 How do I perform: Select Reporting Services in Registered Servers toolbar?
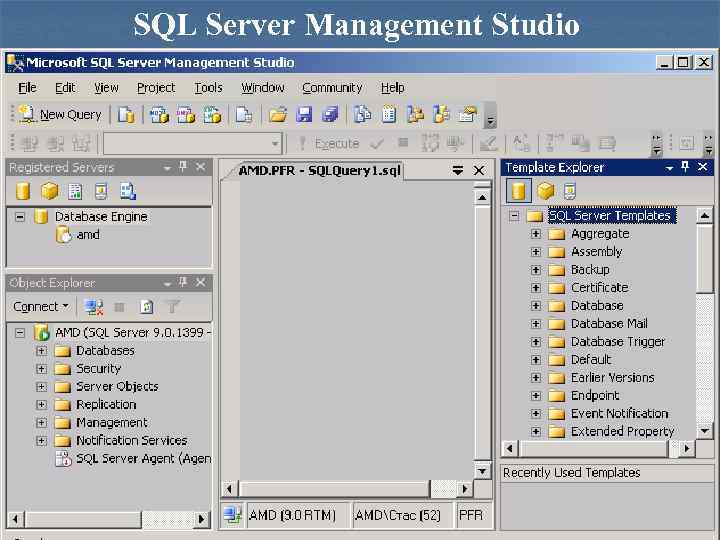click(75, 191)
